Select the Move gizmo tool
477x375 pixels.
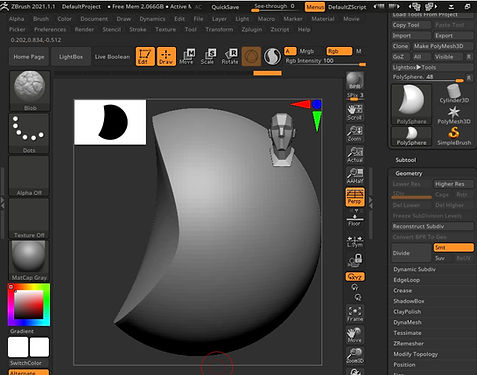(187, 56)
